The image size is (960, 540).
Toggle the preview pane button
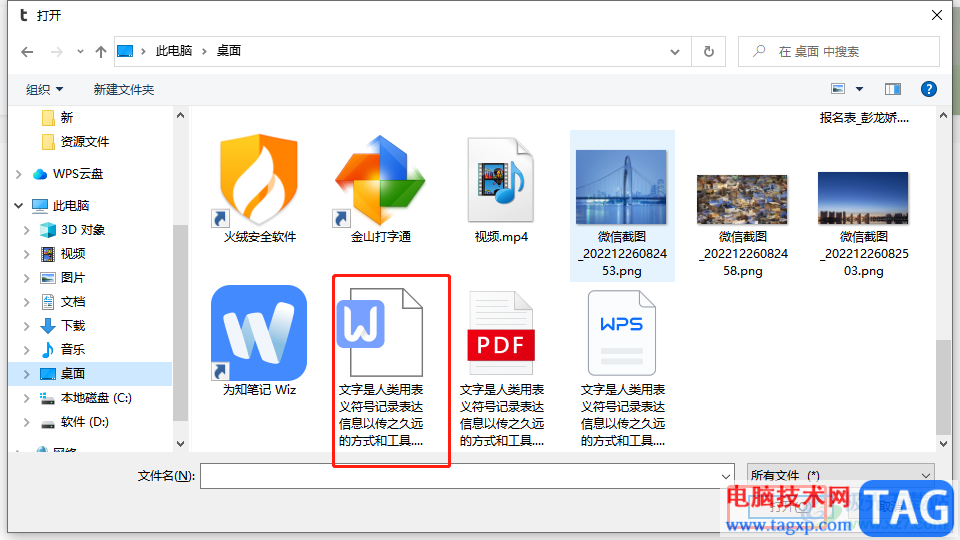coord(893,89)
